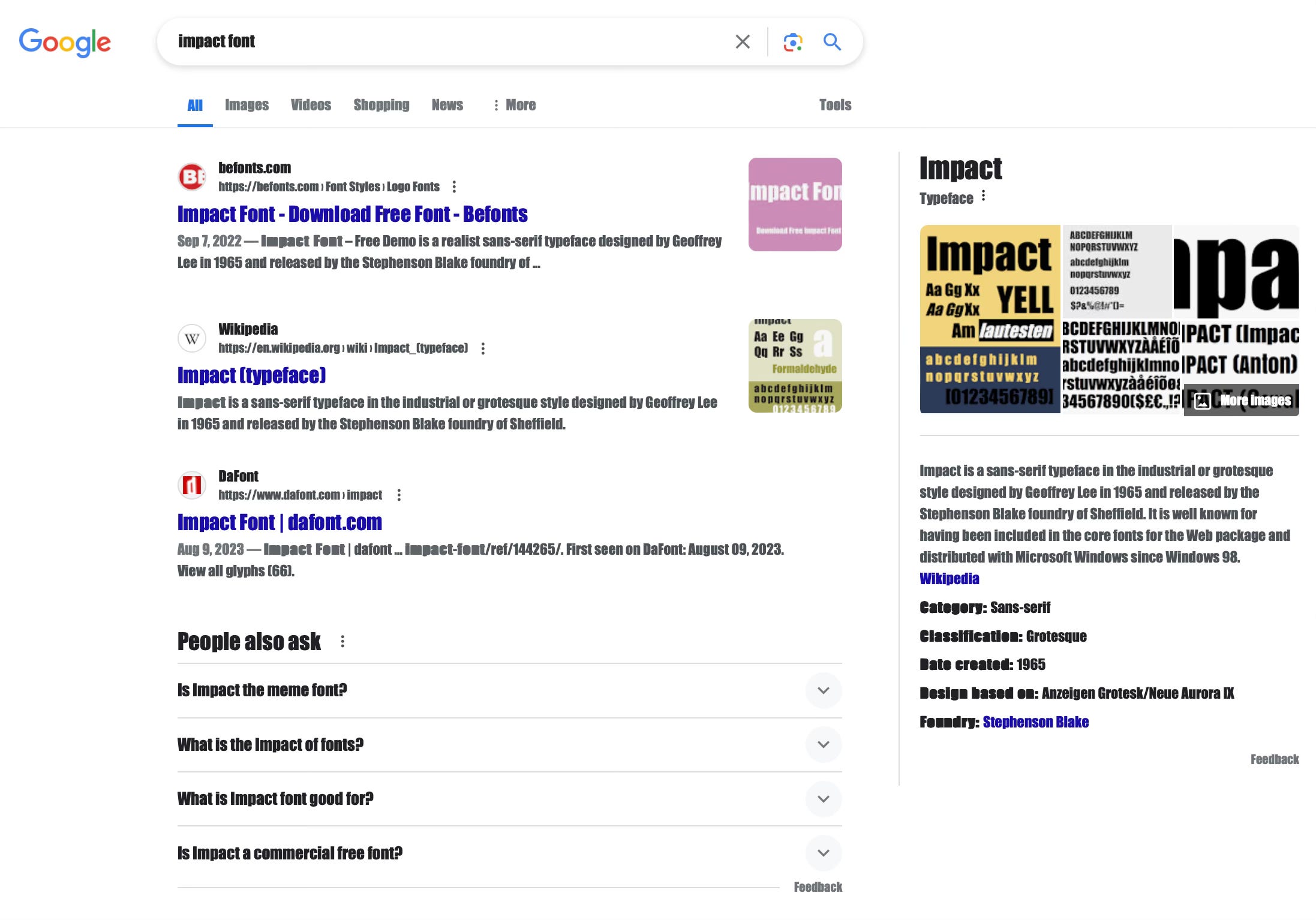Open the character set image with accented letters
The height and width of the screenshot is (920, 1316).
click(x=1121, y=366)
